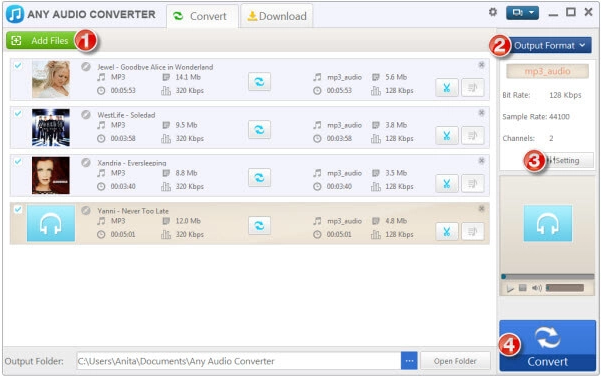The height and width of the screenshot is (381, 602).
Task: Open the screen mode dropdown in title bar
Action: pos(522,13)
